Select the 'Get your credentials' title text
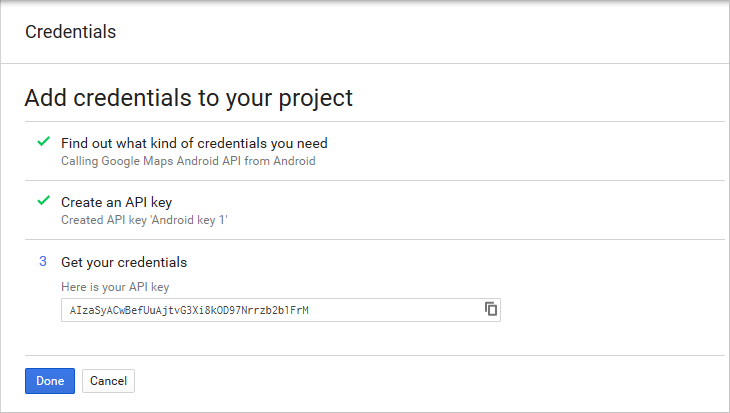Screen dimensions: 730x413 pos(124,262)
